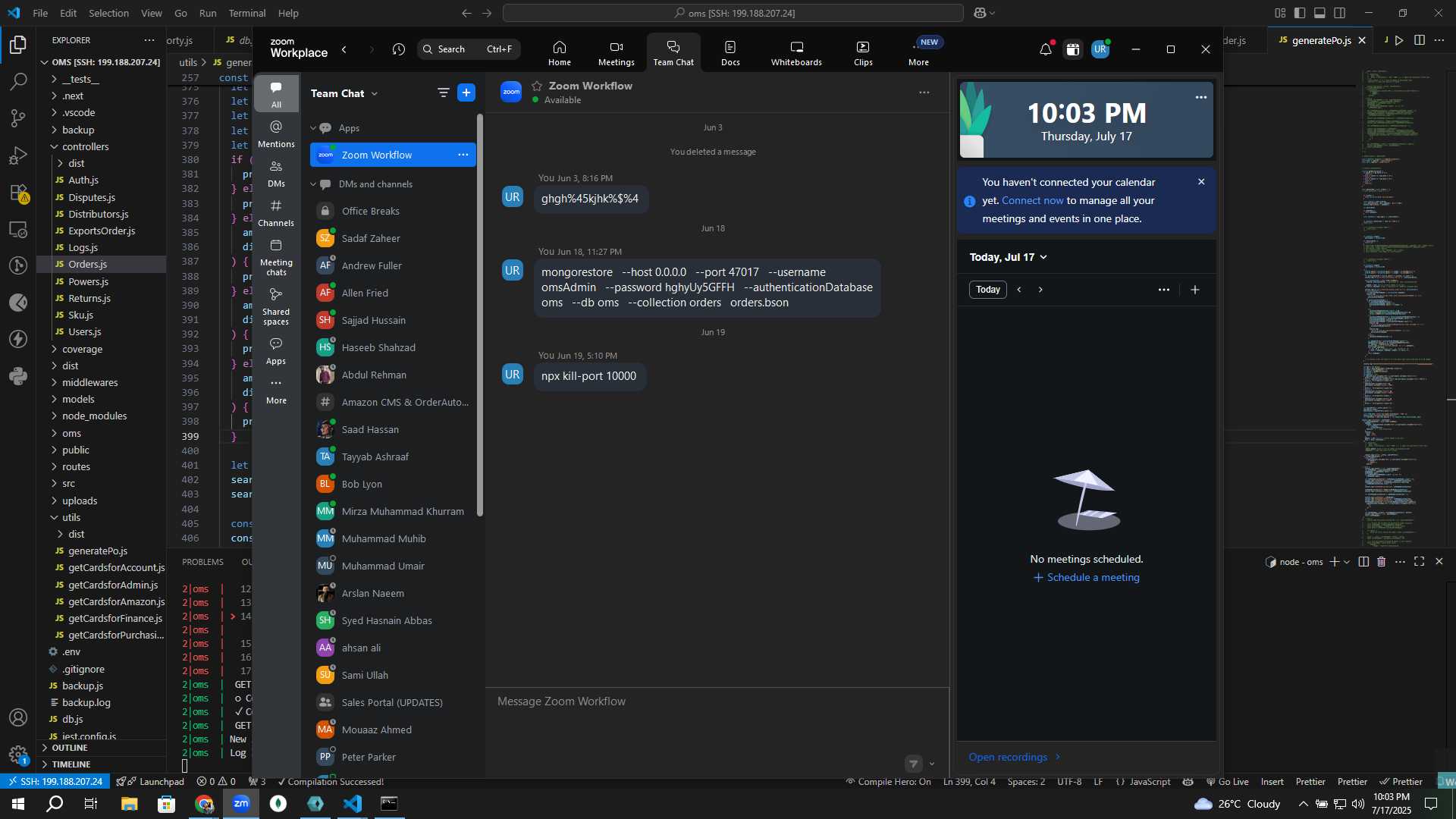The width and height of the screenshot is (1456, 819).
Task: Open Today, Jul 17 date dropdown
Action: click(1008, 257)
